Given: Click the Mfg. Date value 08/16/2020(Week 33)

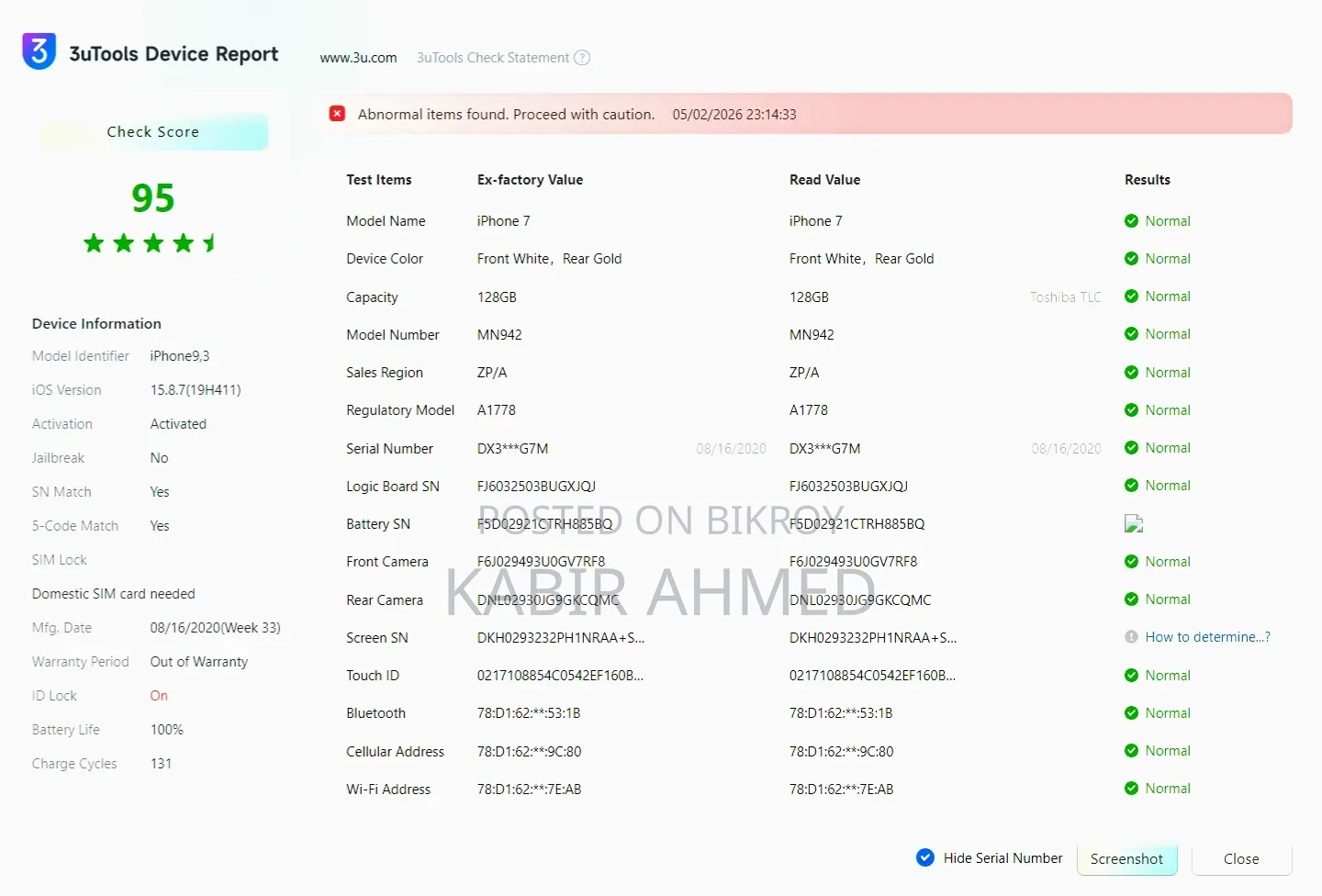Looking at the screenshot, I should coord(216,628).
